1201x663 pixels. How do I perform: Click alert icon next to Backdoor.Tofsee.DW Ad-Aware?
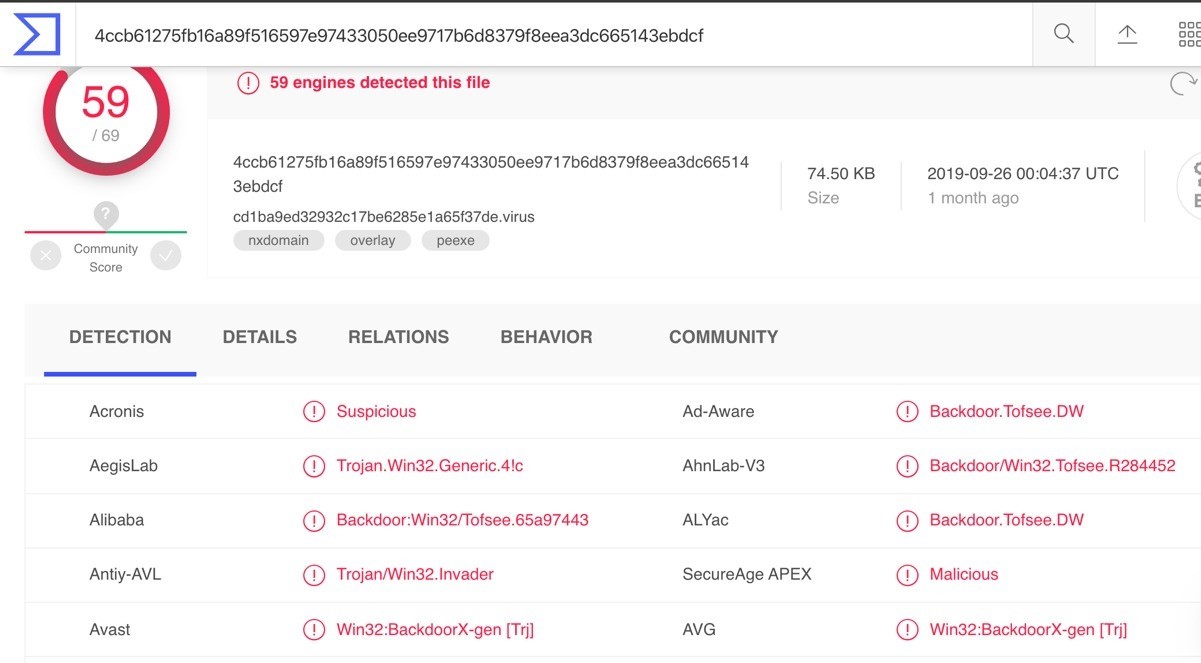(x=907, y=411)
